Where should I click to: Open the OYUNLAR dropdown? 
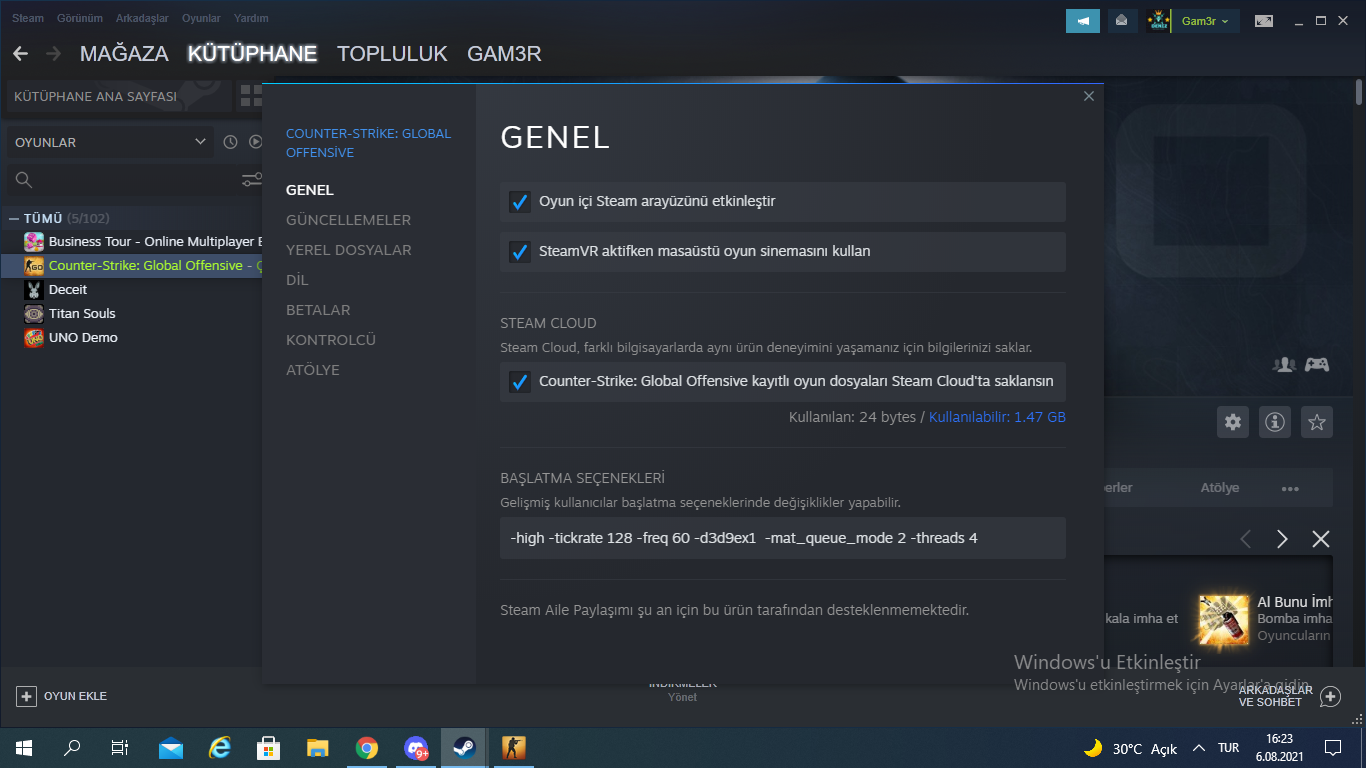coord(110,142)
